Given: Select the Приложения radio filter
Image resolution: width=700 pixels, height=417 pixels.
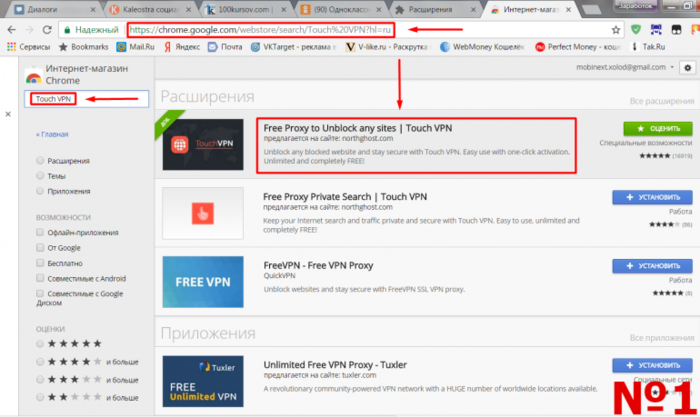Looking at the screenshot, I should click(40, 191).
